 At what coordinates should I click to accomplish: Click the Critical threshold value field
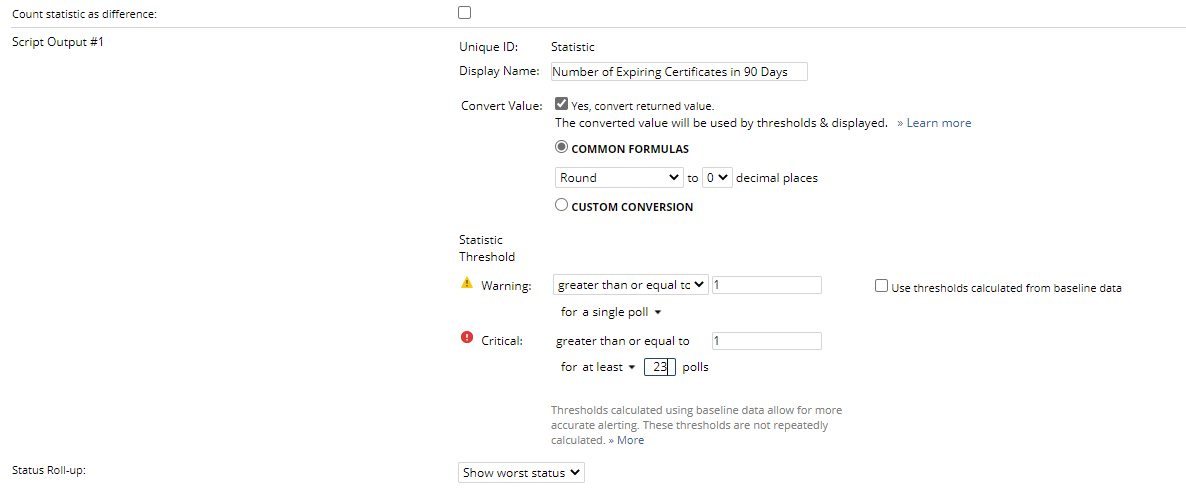tap(766, 341)
